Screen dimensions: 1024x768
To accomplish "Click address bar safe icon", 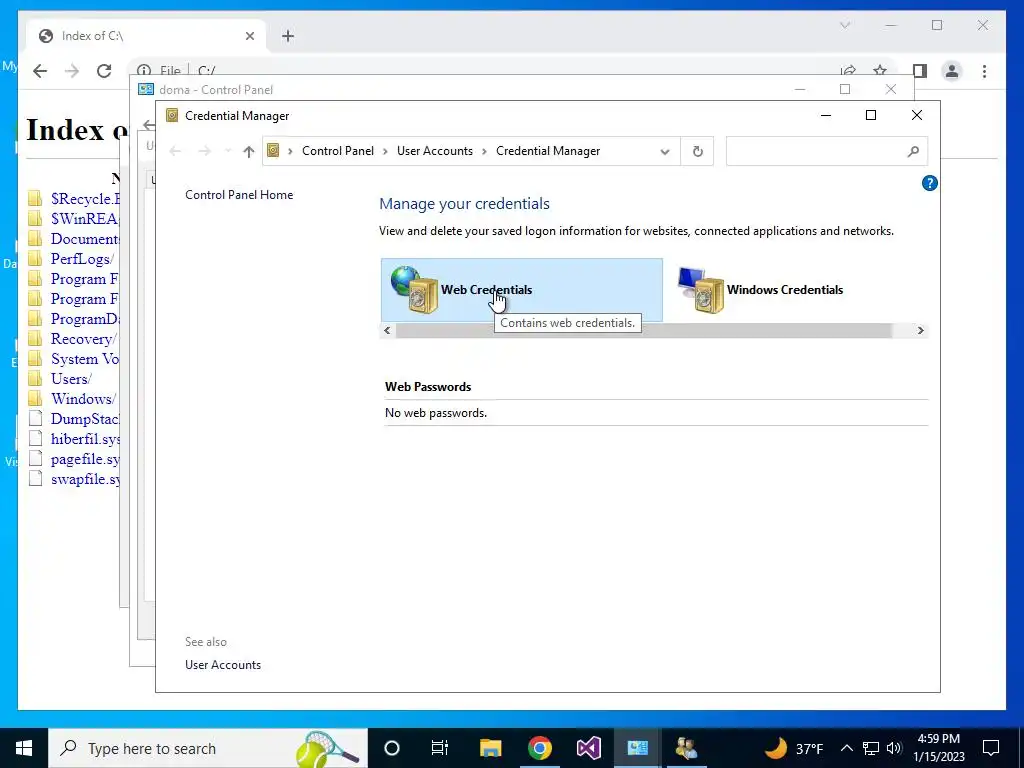I will (x=274, y=151).
